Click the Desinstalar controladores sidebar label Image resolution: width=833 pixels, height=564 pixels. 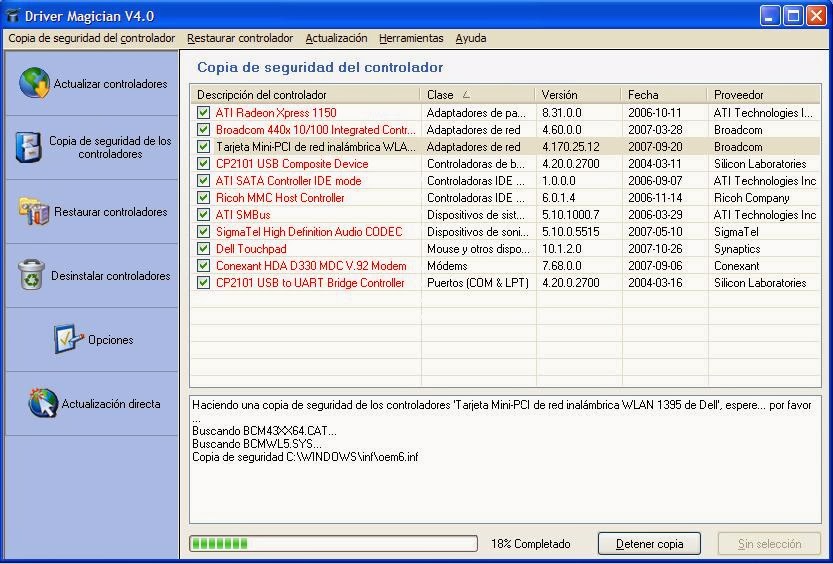pos(110,276)
